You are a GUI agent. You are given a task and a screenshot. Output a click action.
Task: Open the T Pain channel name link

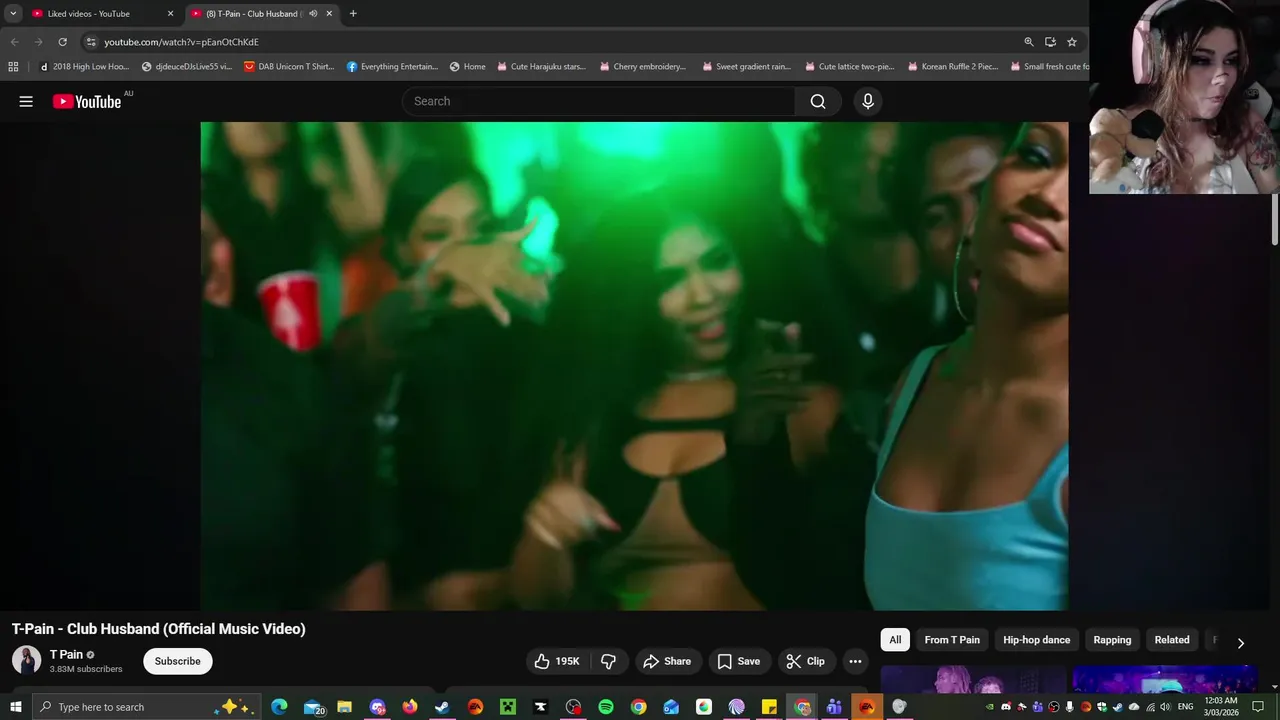pos(66,654)
